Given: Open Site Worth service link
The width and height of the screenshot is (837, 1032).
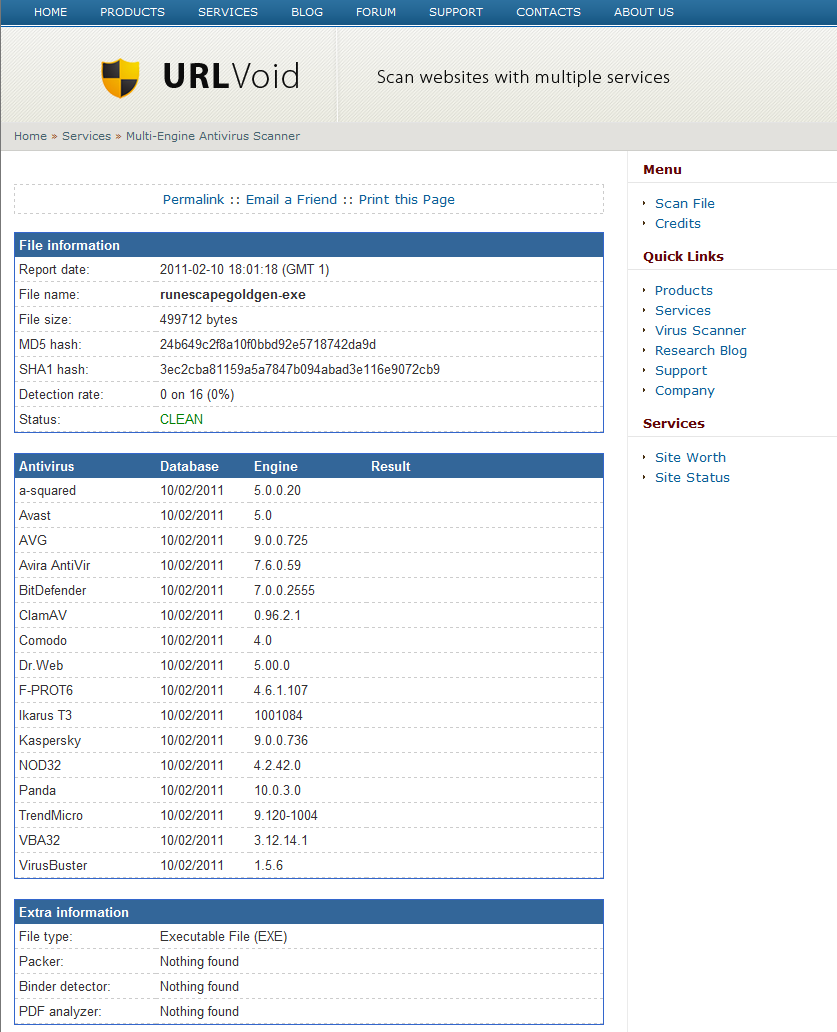Looking at the screenshot, I should (x=690, y=457).
